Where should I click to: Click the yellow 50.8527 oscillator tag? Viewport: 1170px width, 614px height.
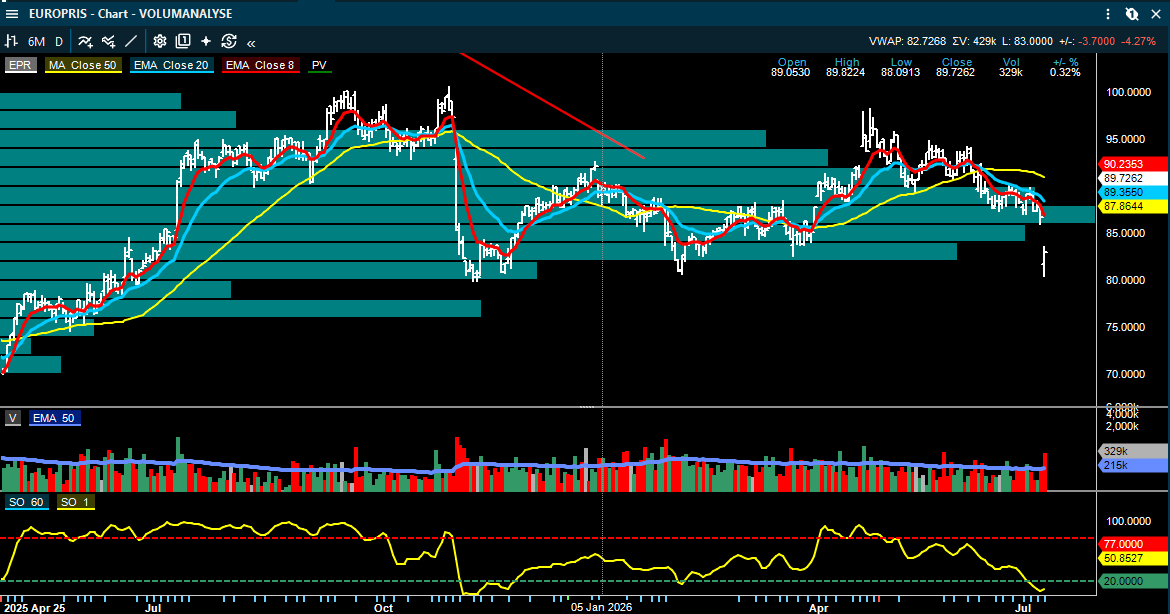pos(1133,558)
